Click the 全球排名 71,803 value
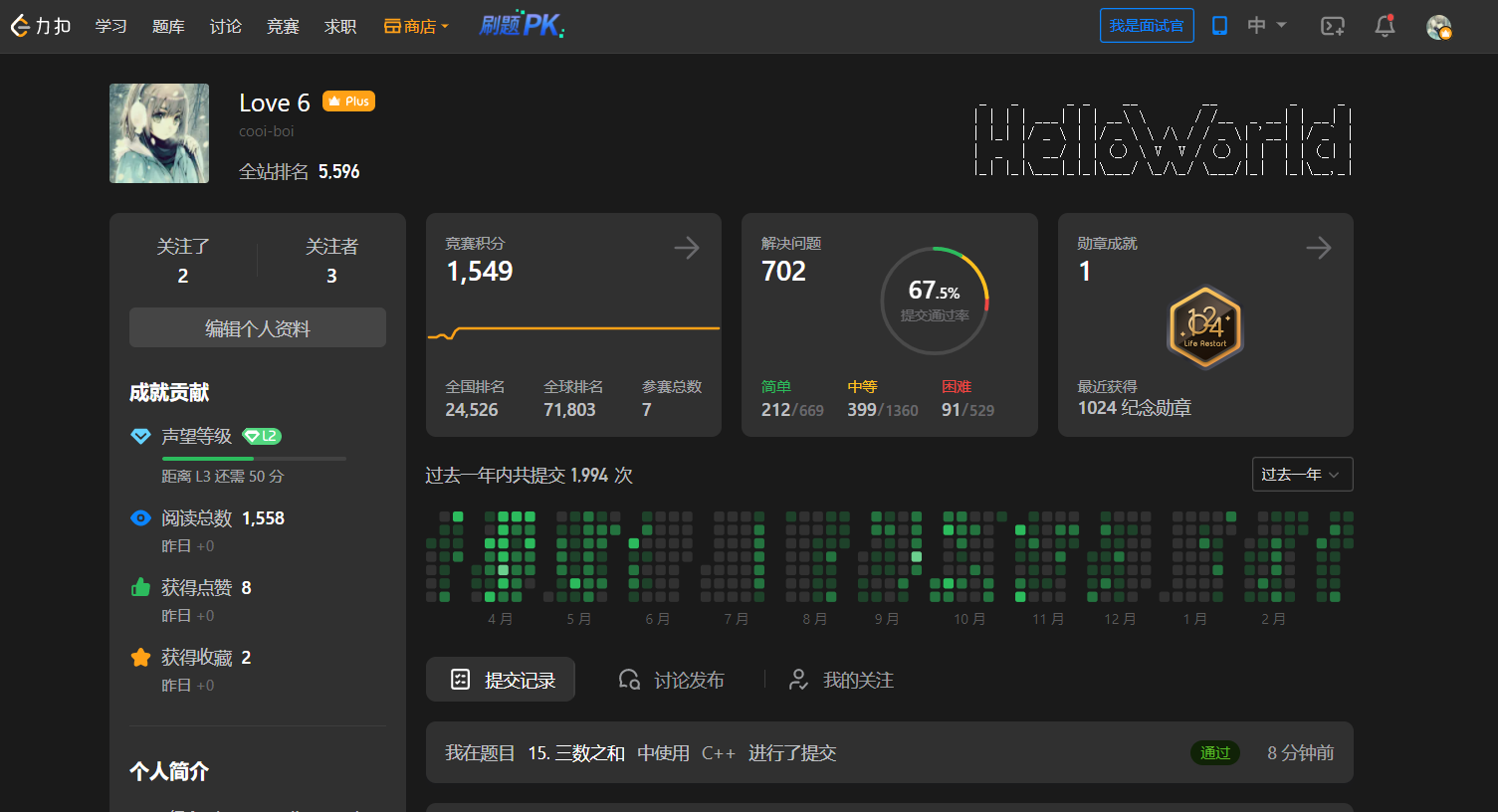The image size is (1498, 812). 569,410
